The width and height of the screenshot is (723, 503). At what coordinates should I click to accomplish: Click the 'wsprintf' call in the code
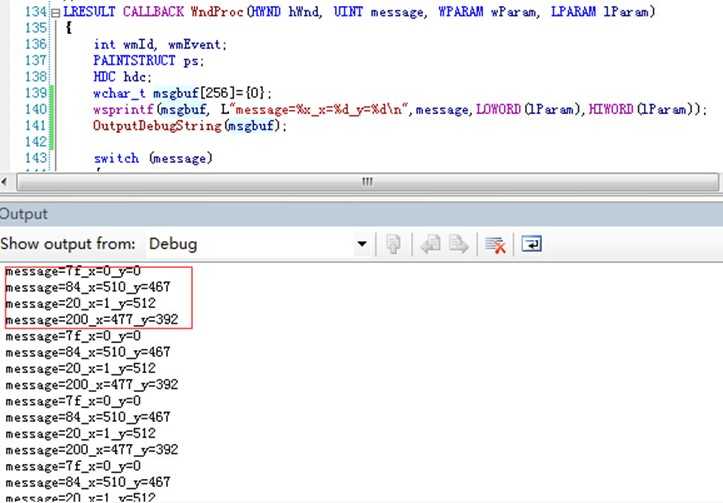124,110
